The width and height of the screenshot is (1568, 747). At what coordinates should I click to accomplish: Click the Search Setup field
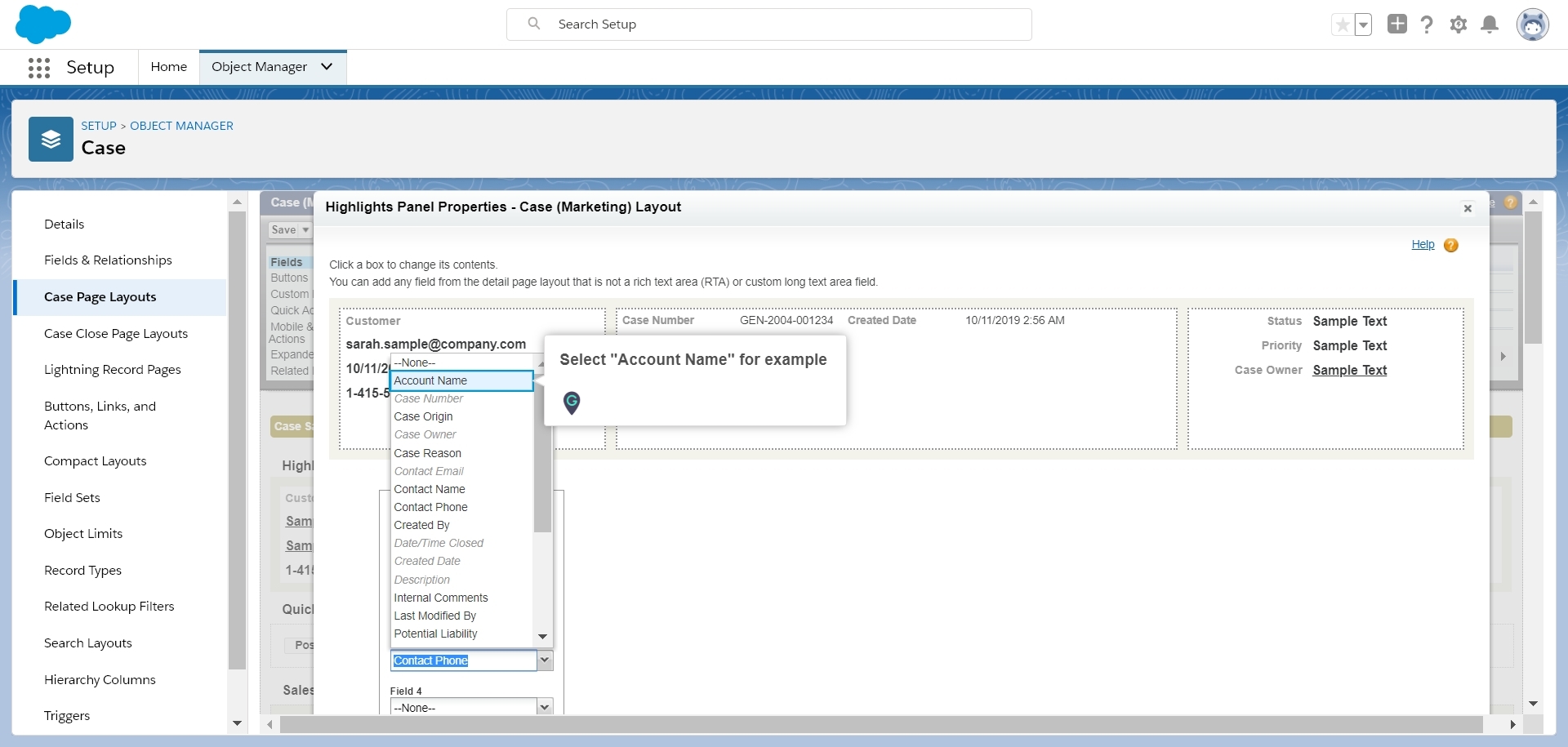(768, 24)
